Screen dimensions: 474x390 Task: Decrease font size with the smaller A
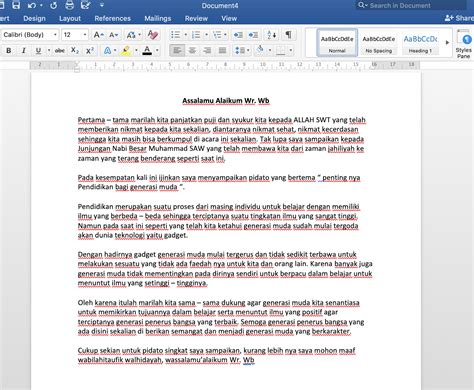click(113, 35)
